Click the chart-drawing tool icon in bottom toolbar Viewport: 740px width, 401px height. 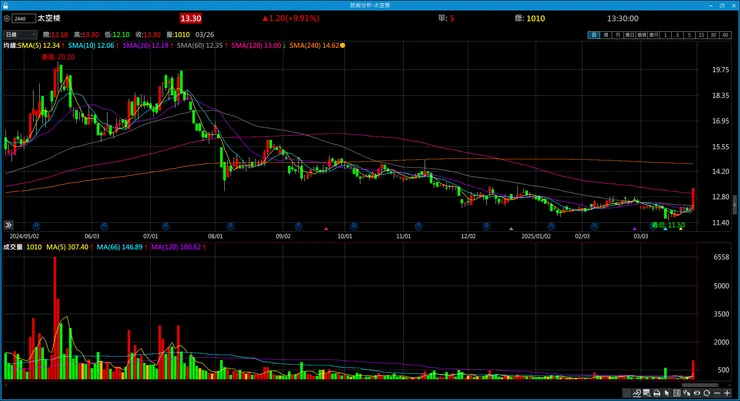(x=637, y=393)
